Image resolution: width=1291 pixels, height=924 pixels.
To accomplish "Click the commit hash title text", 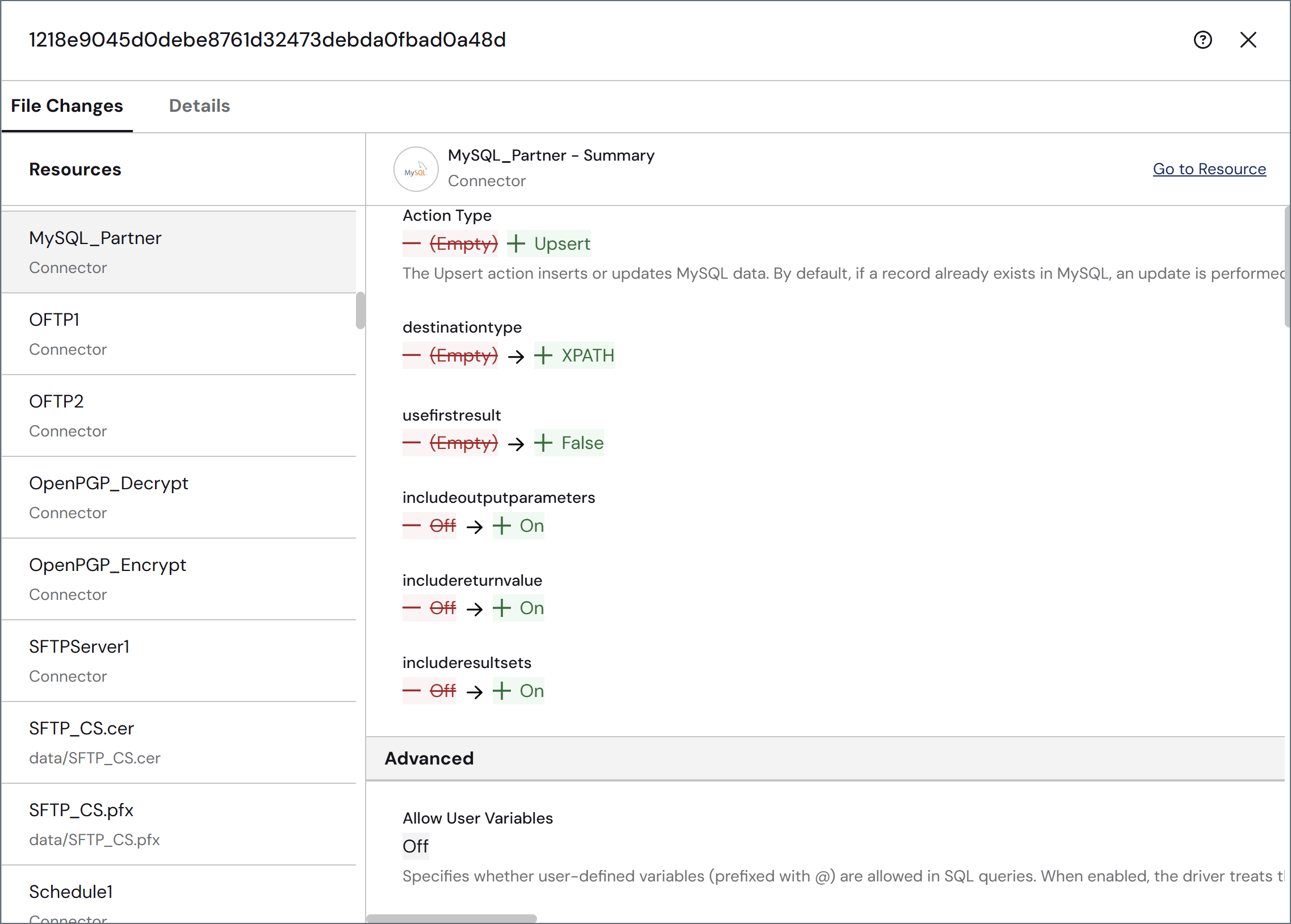I will (x=267, y=40).
